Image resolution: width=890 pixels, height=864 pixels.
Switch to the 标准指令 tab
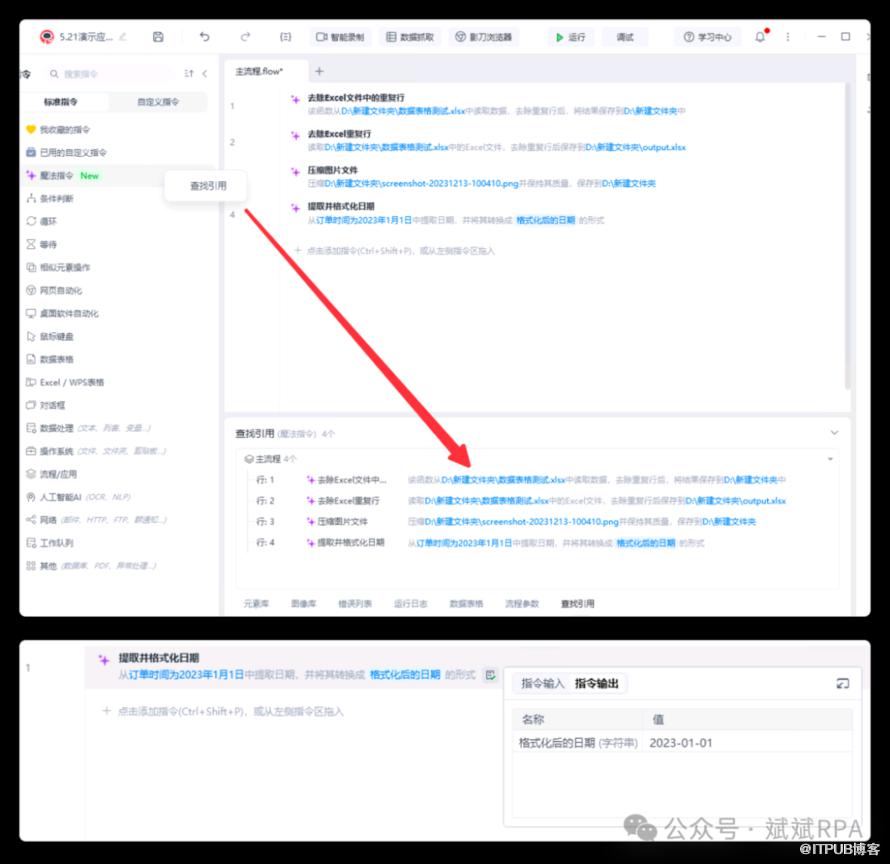(x=61, y=102)
